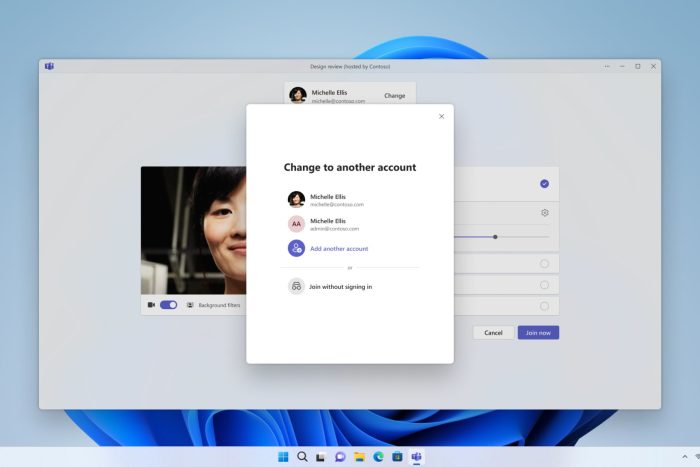Open Microsoft Store from taskbar
This screenshot has width=700, height=467.
(397, 457)
